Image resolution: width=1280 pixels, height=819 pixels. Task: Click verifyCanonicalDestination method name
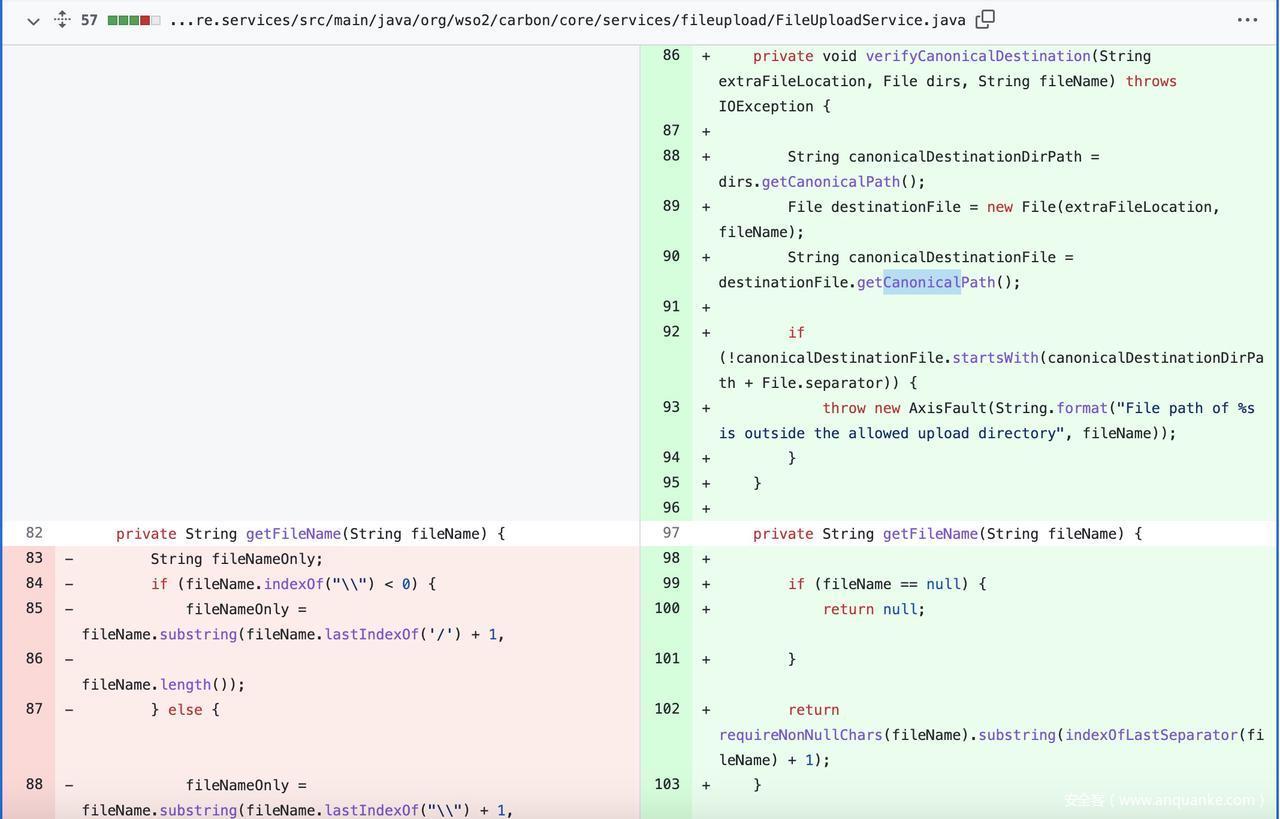pyautogui.click(x=978, y=57)
